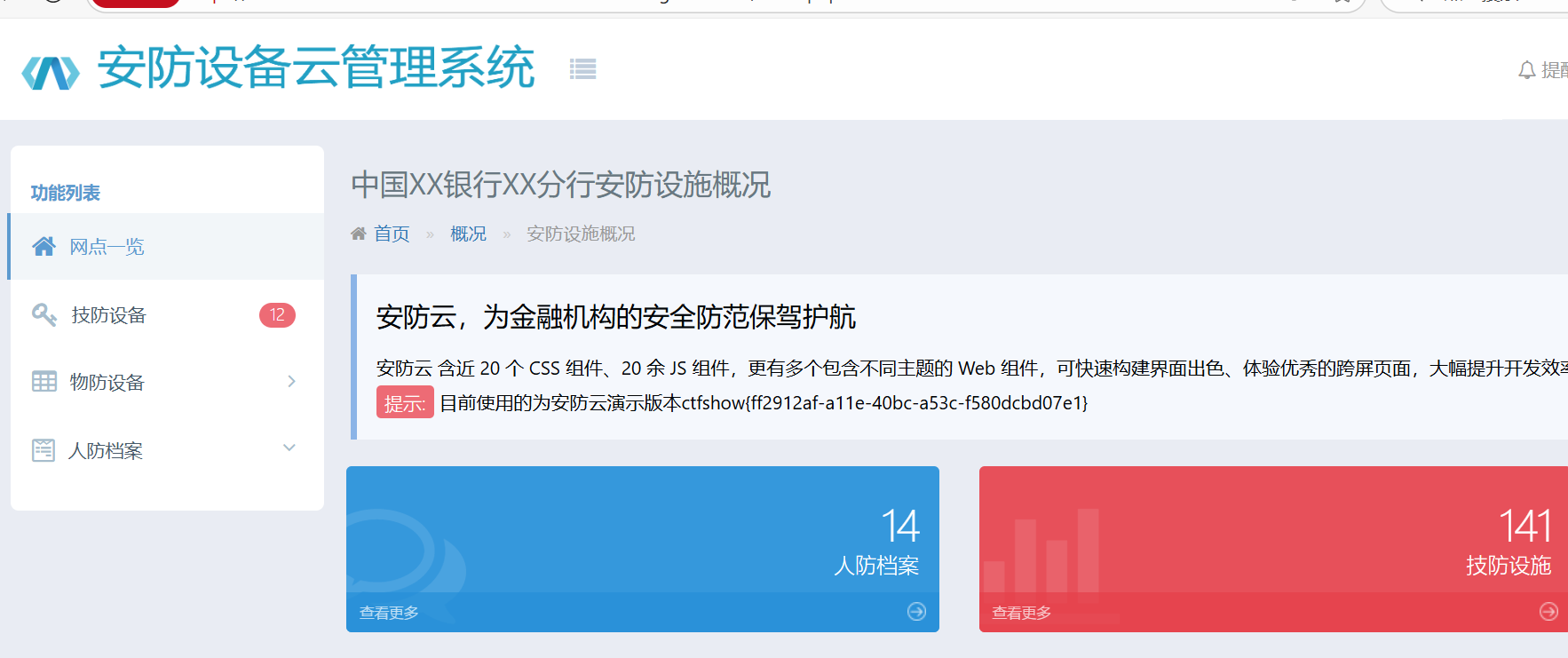Click the number 14 on blue card

pyautogui.click(x=900, y=526)
